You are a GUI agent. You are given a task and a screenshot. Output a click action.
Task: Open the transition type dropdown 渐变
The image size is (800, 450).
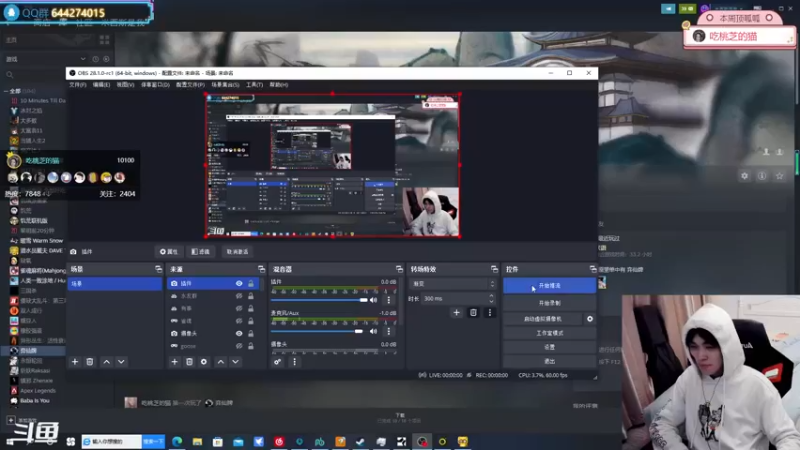(x=453, y=284)
